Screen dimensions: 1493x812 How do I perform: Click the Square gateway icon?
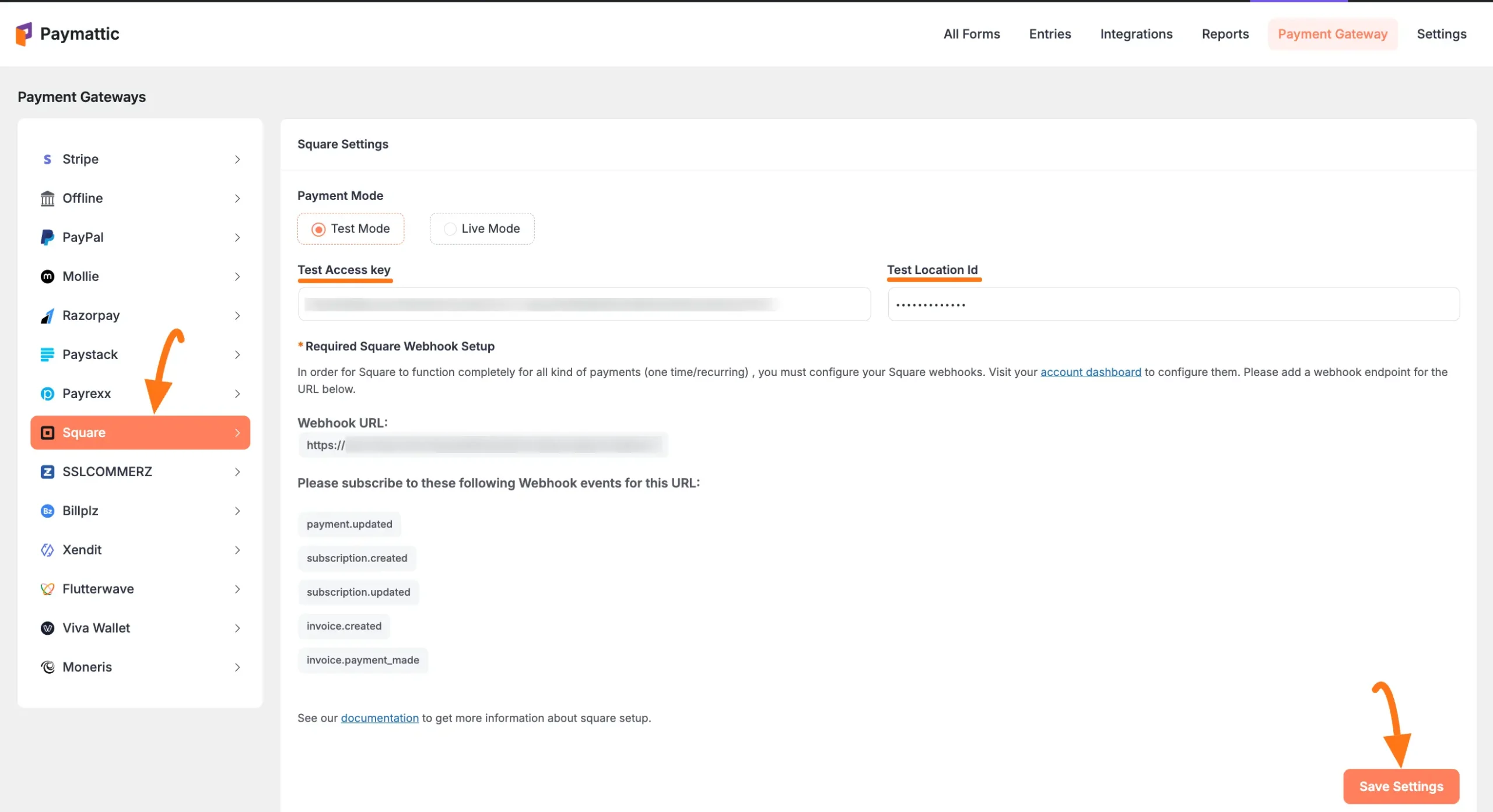click(47, 433)
